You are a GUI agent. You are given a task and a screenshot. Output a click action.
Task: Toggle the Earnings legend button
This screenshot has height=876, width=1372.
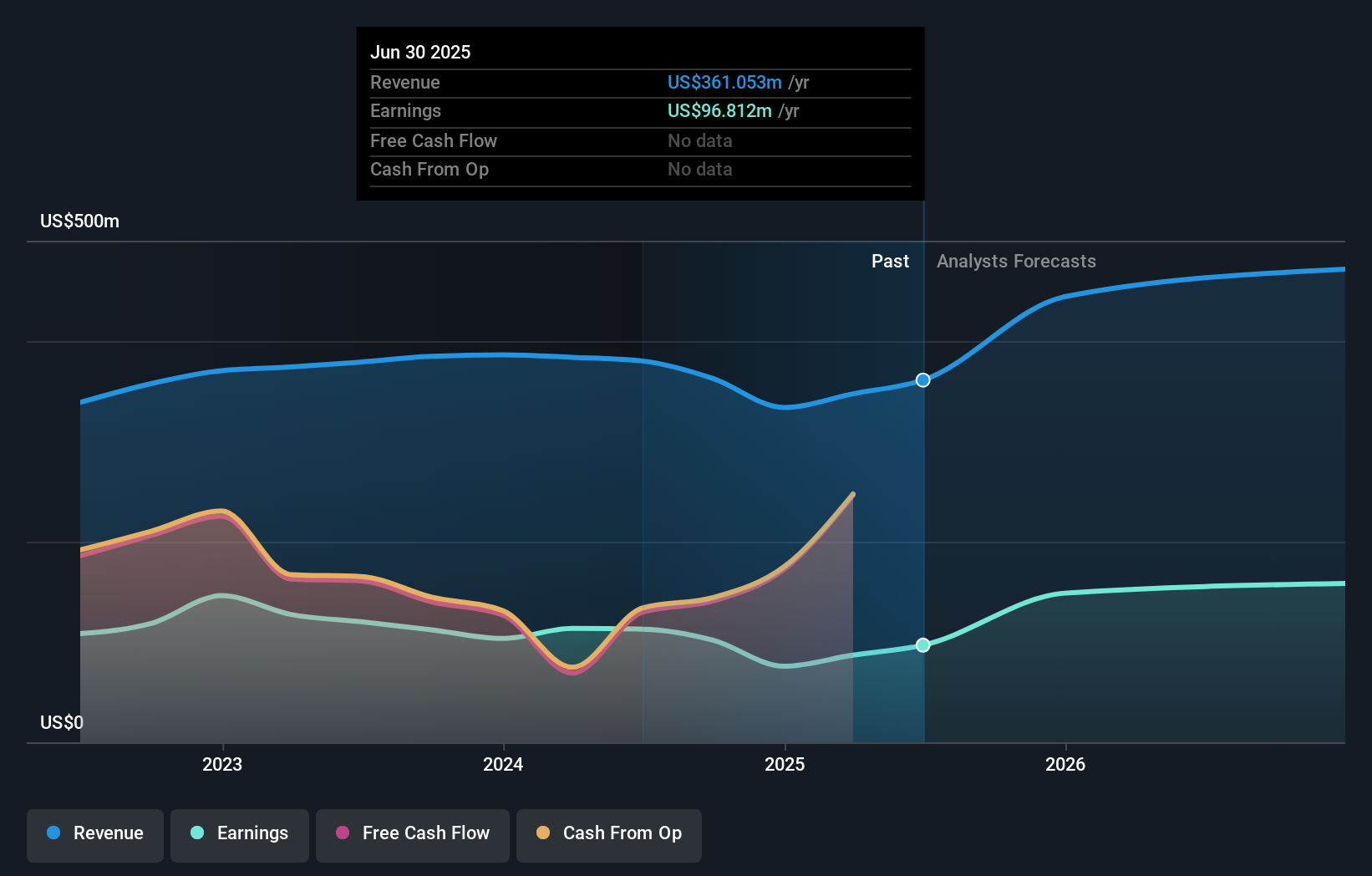[240, 835]
